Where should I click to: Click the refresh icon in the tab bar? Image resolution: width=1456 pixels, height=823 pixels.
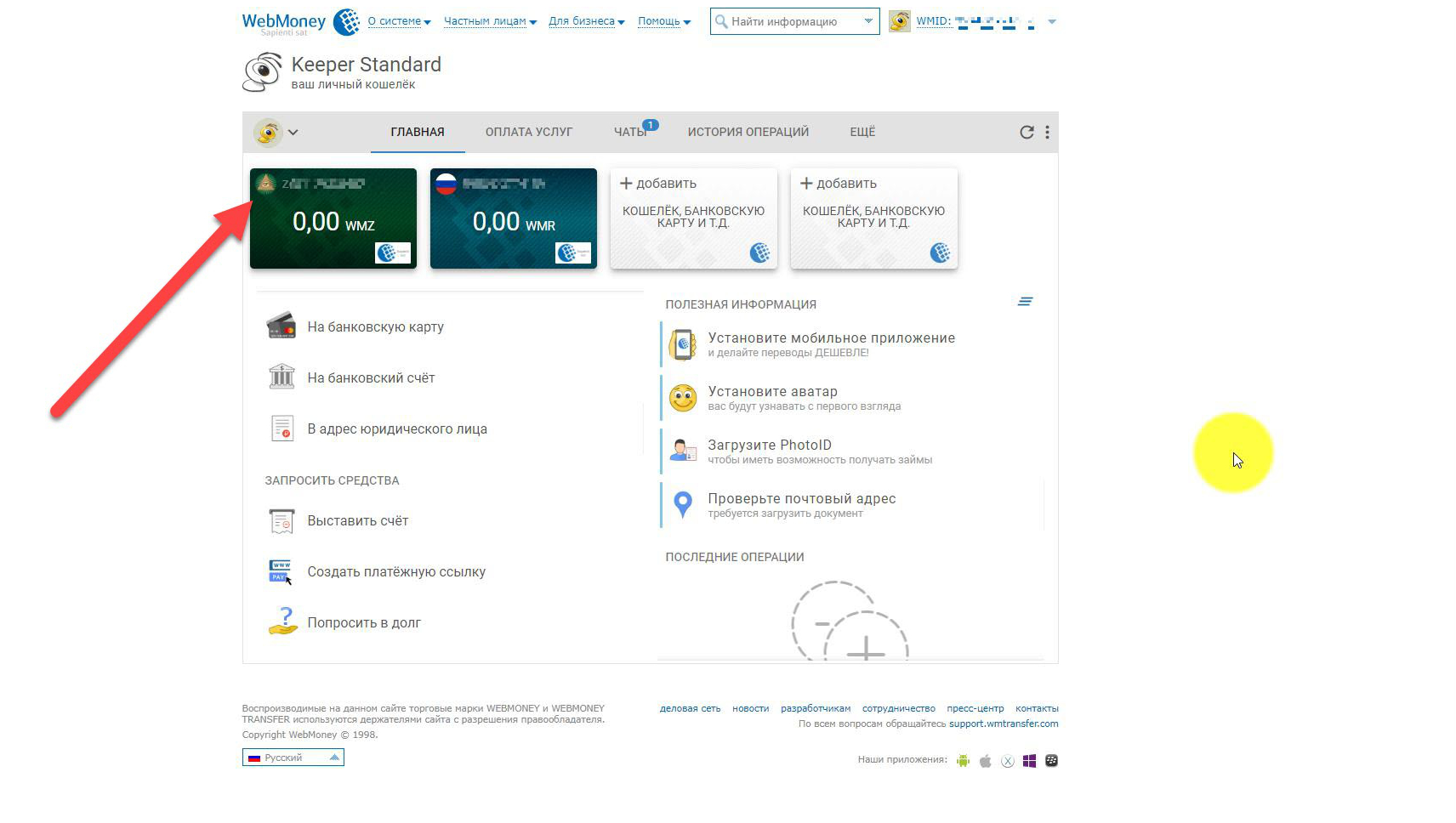pyautogui.click(x=1027, y=132)
